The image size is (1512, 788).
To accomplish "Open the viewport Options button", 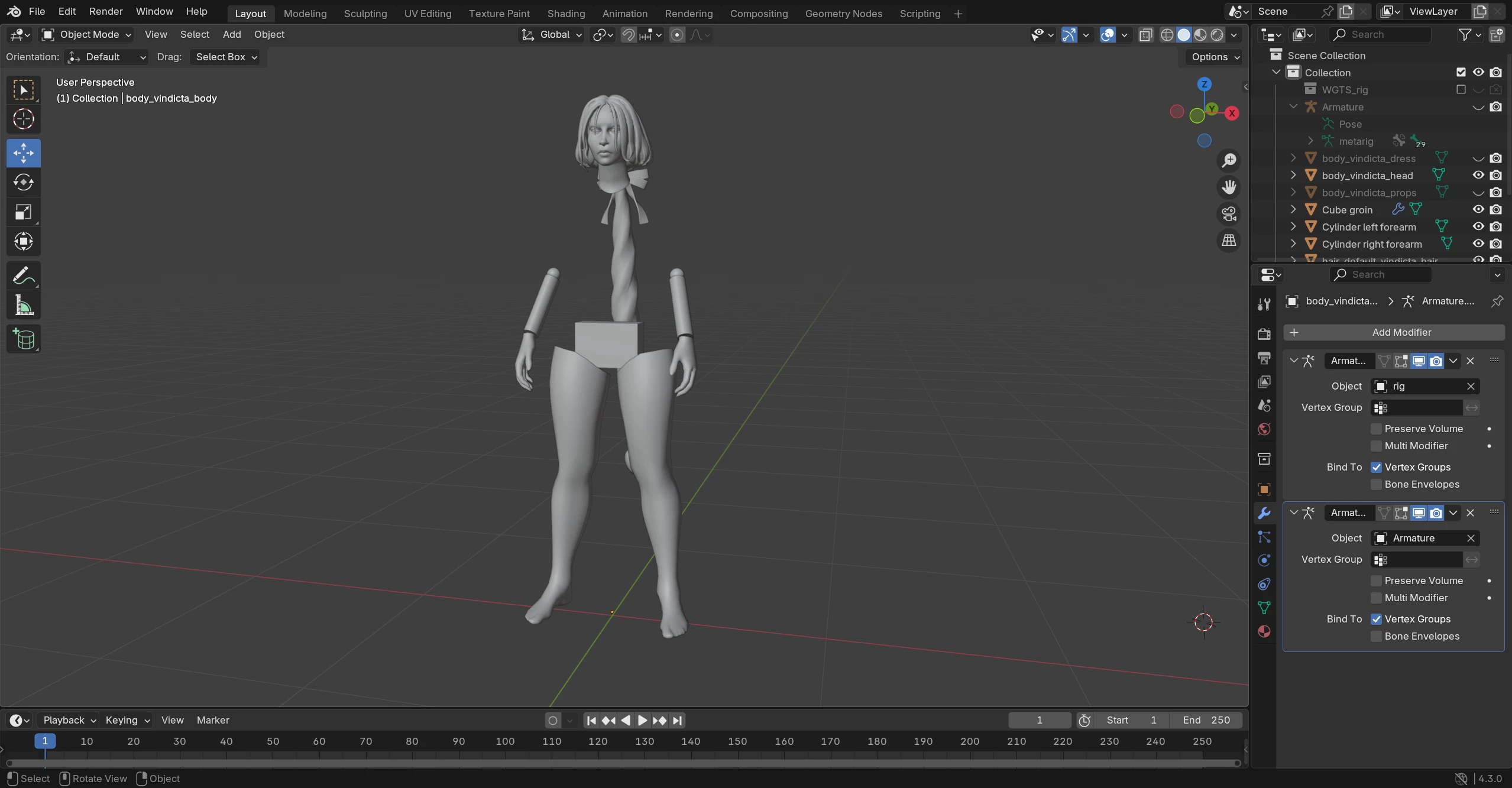I will point(1215,57).
